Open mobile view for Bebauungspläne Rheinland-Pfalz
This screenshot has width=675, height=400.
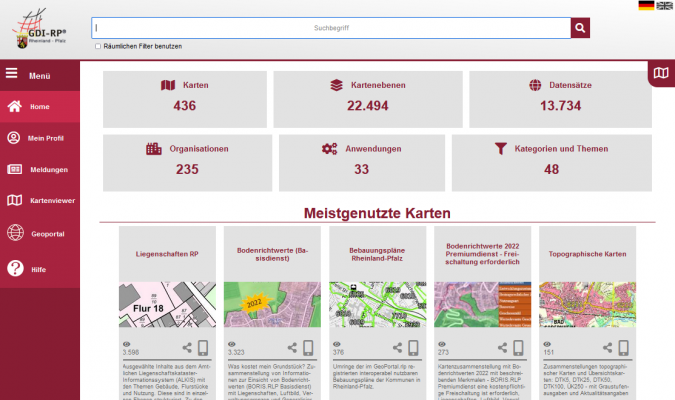[413, 348]
